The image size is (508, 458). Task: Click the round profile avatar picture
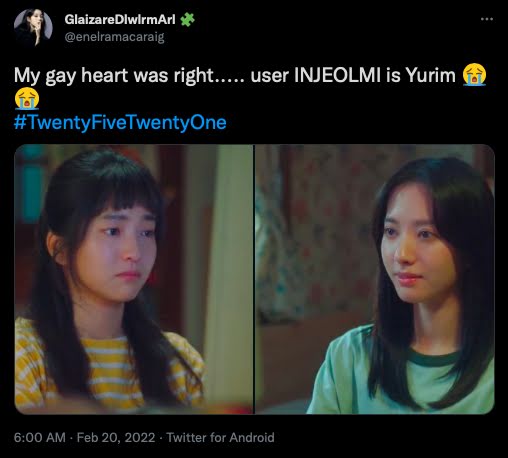(33, 28)
